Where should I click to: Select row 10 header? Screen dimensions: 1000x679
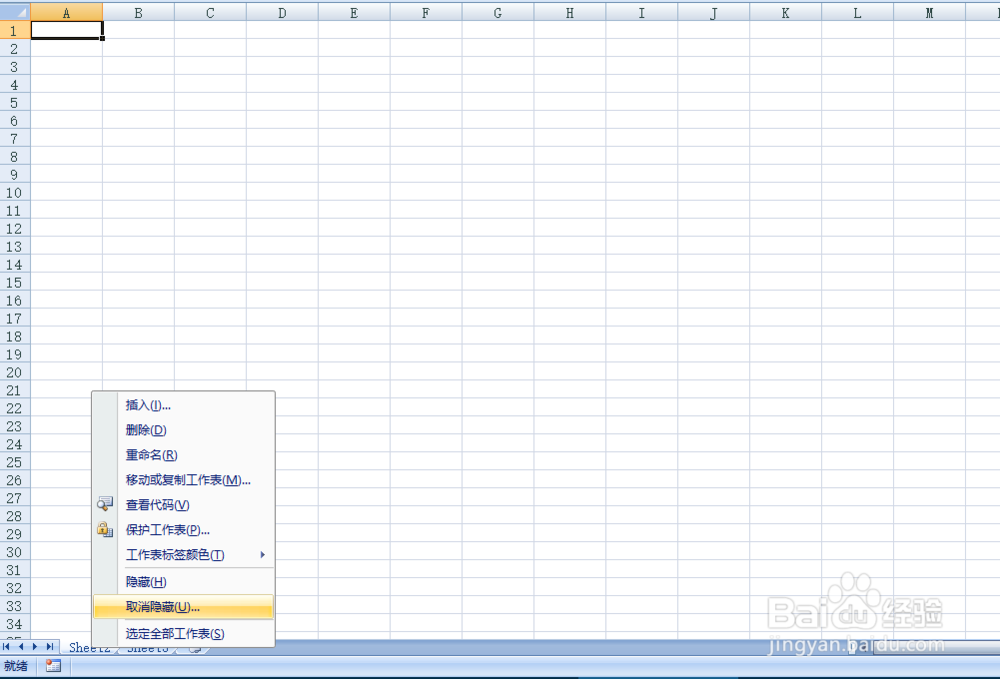(x=15, y=193)
